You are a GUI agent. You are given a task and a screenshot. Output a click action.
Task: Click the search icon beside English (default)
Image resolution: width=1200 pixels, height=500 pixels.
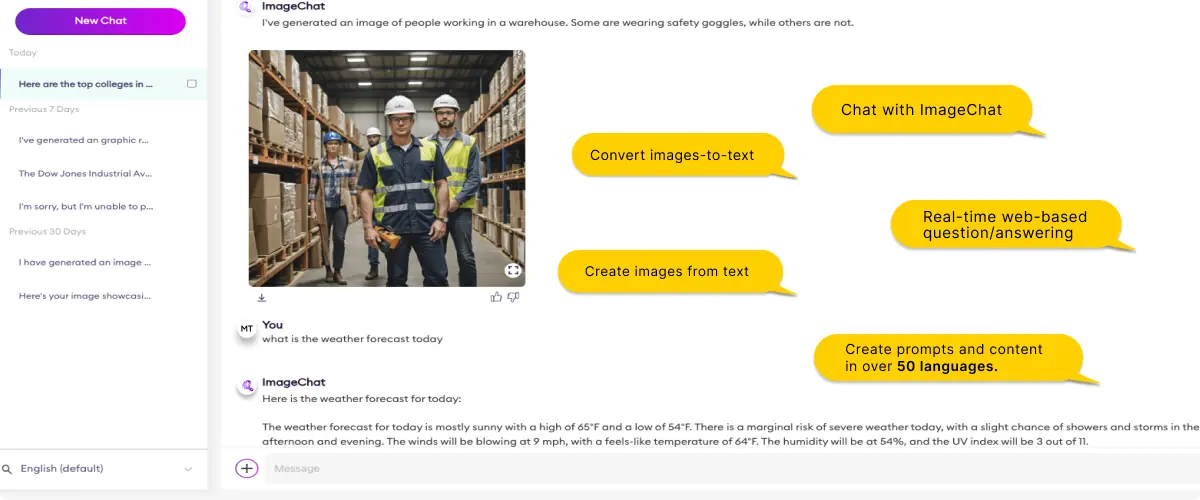(7, 469)
